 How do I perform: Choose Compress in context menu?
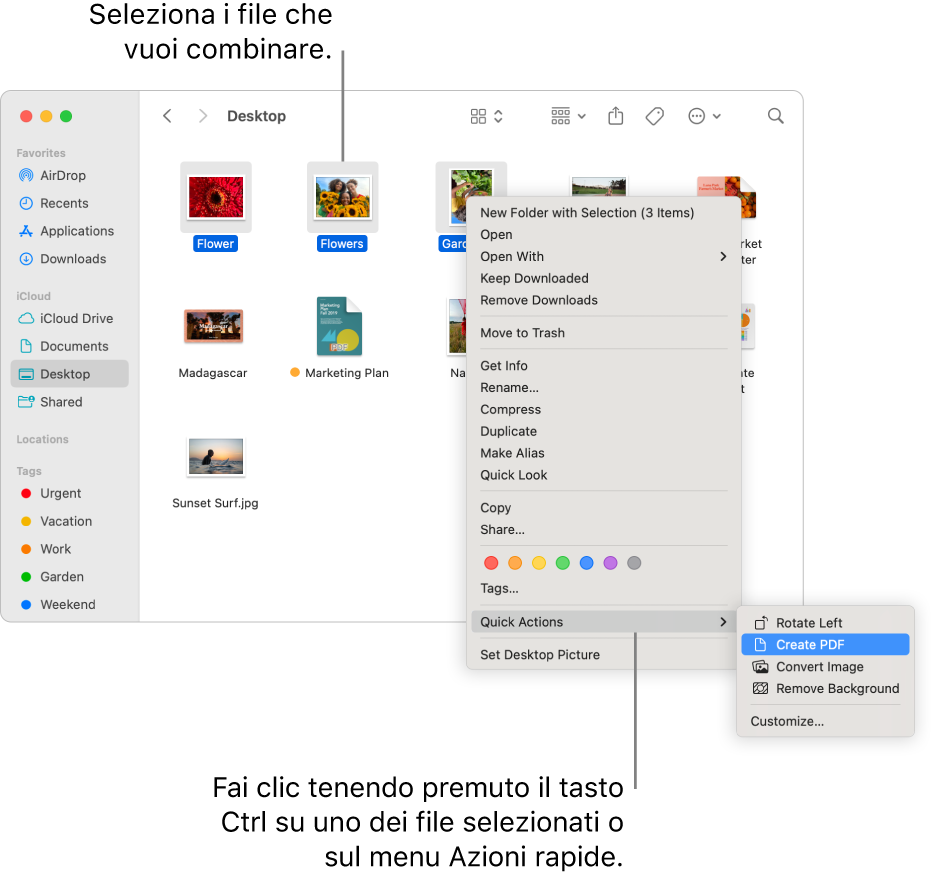(x=603, y=410)
